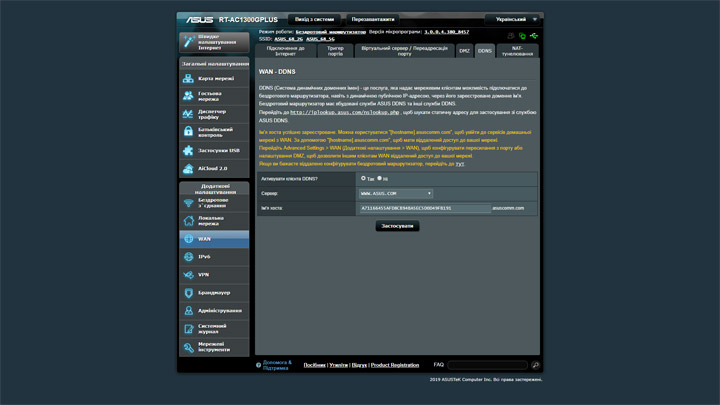Screen dimensions: 720x405
Task: Click the operation mode link Бездротовий маршрутизатор
Action: (x=331, y=32)
